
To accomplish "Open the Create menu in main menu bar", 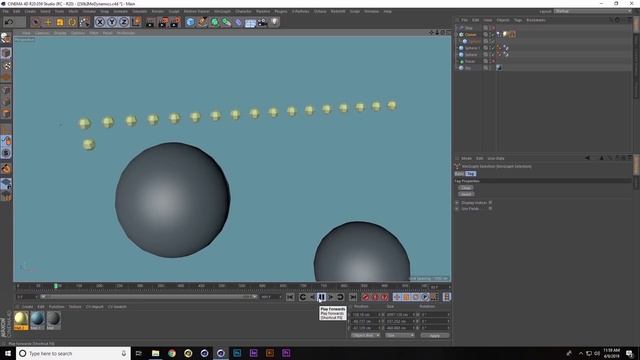I will (x=30, y=11).
